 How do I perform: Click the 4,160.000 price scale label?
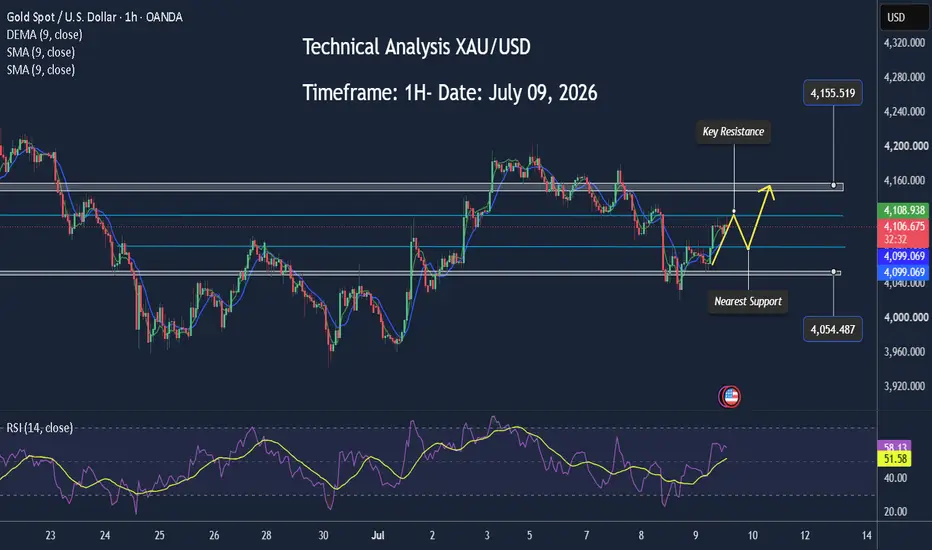tap(904, 181)
